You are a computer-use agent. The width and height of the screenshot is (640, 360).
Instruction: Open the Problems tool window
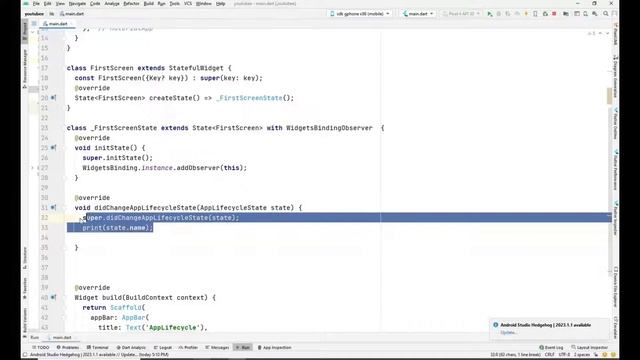[x=68, y=347]
